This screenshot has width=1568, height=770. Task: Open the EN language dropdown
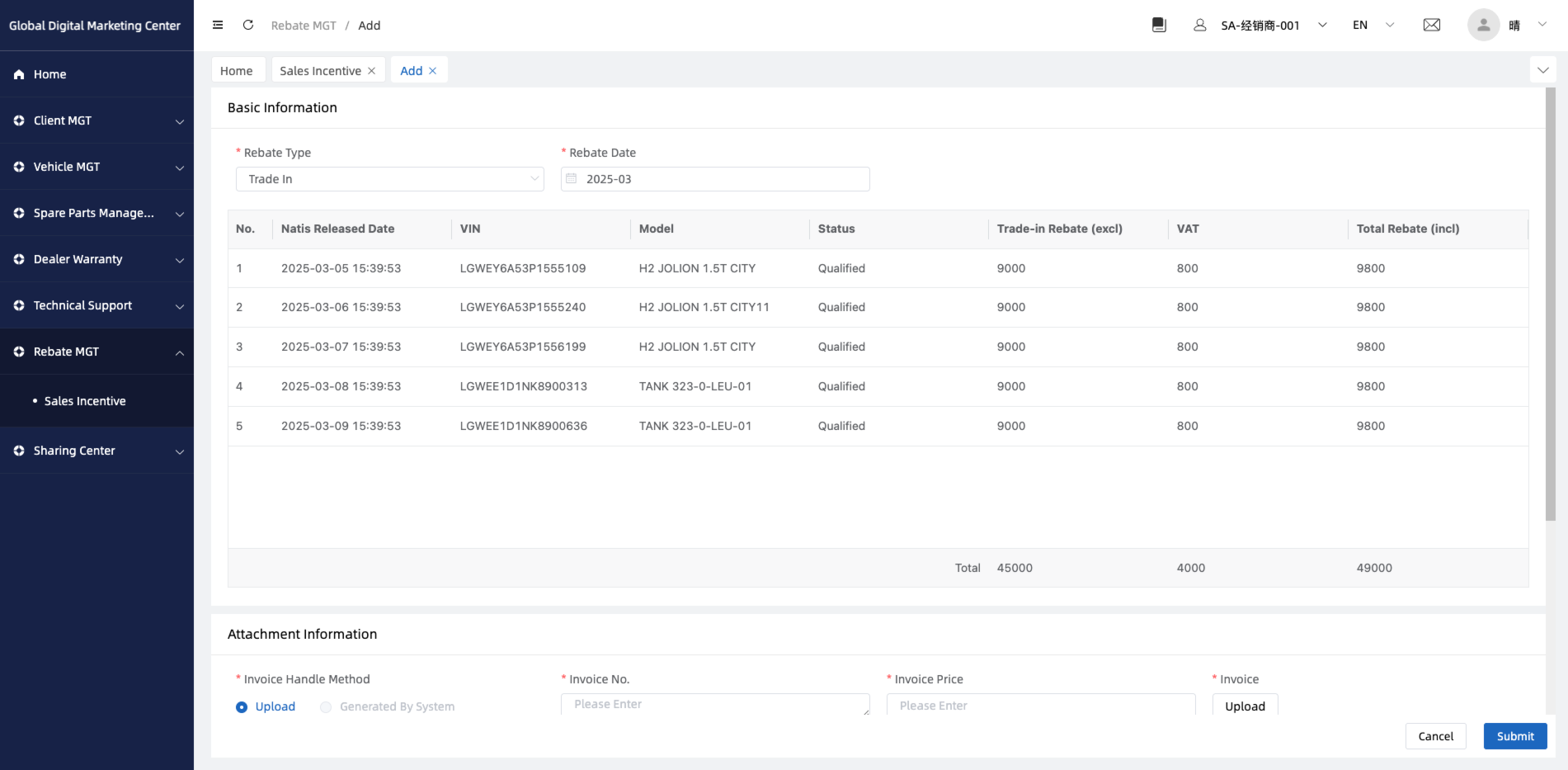point(1373,25)
